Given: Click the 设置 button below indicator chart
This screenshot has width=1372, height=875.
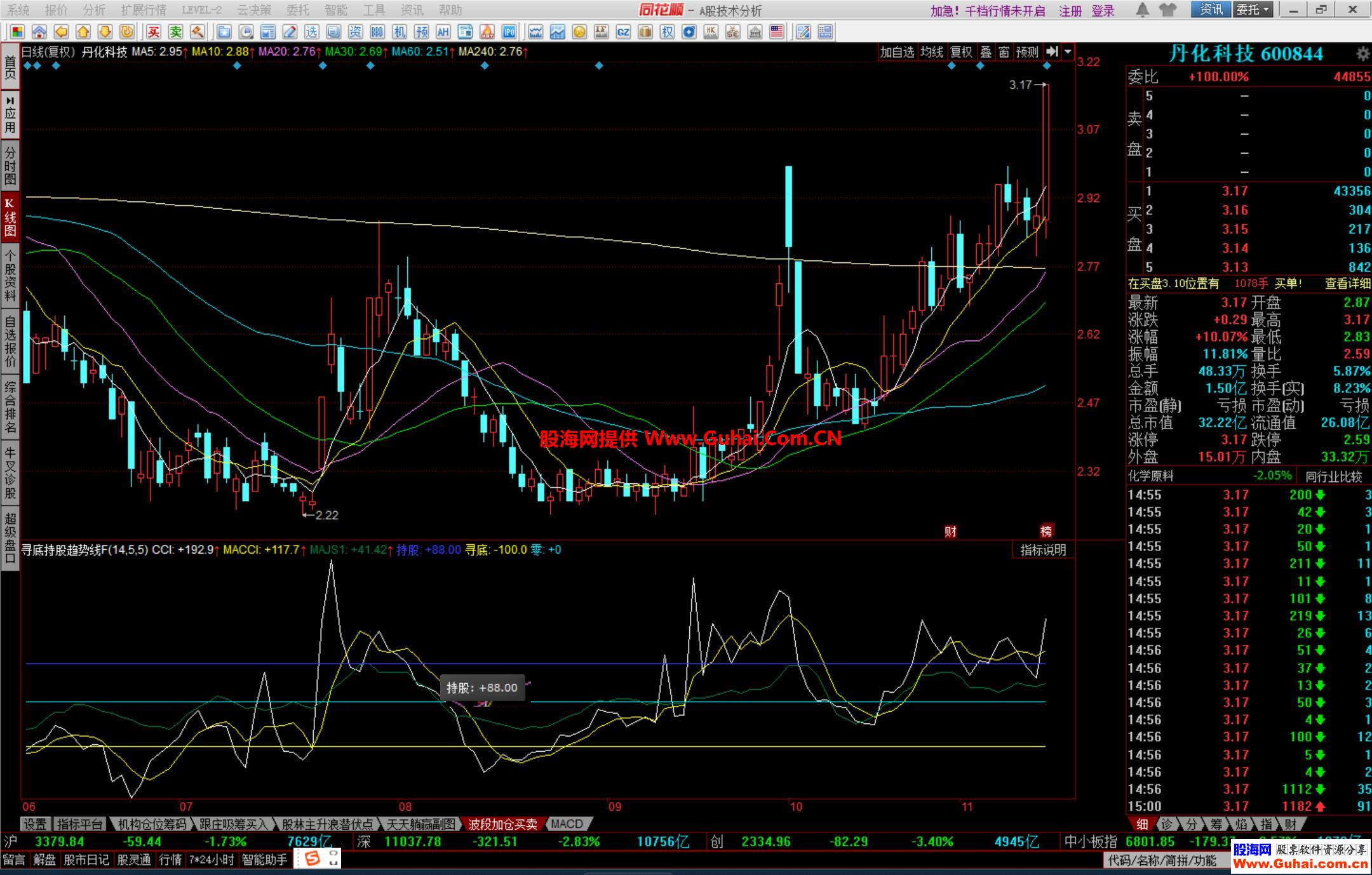Looking at the screenshot, I should tap(35, 824).
